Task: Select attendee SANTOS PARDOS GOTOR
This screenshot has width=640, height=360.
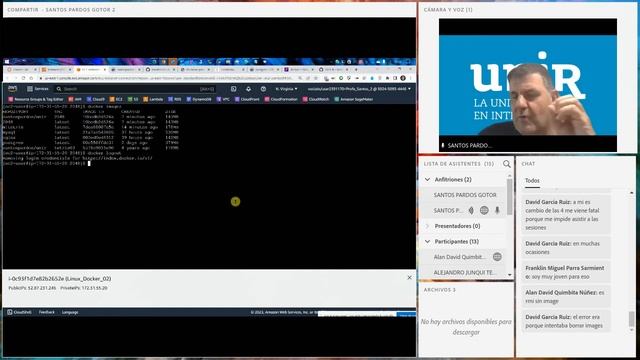Action: (465, 195)
